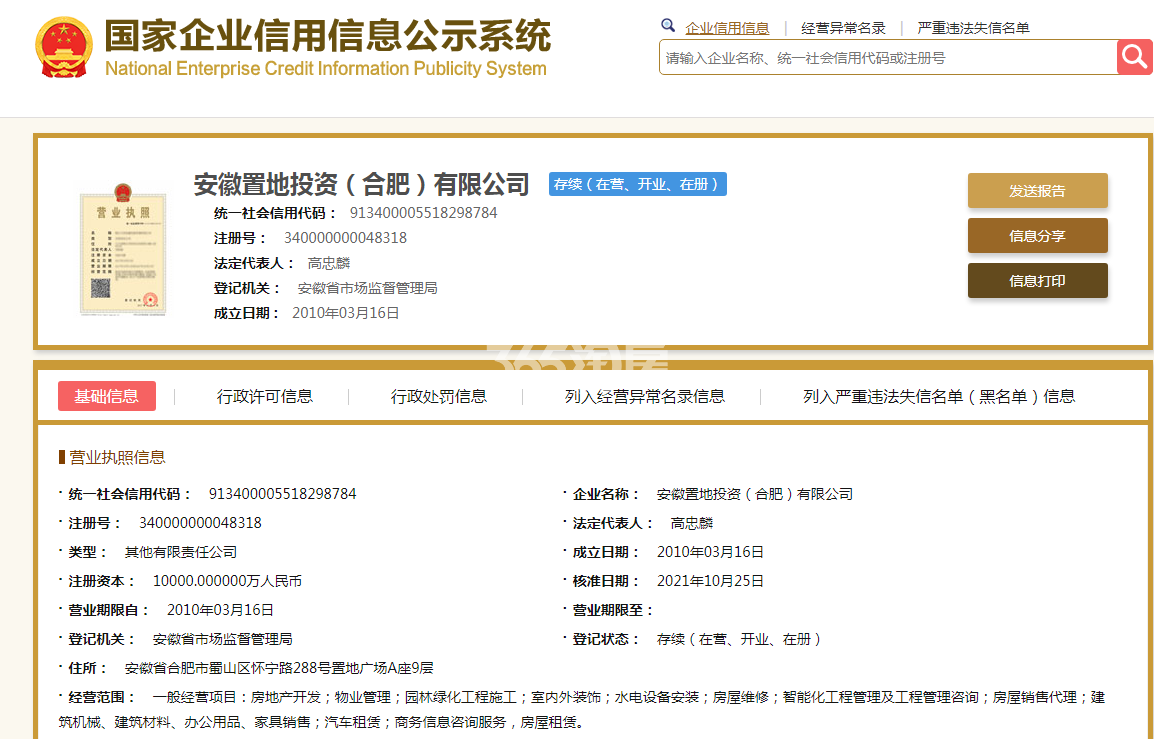Click the 信息打印 button
The width and height of the screenshot is (1154, 739).
[1037, 280]
